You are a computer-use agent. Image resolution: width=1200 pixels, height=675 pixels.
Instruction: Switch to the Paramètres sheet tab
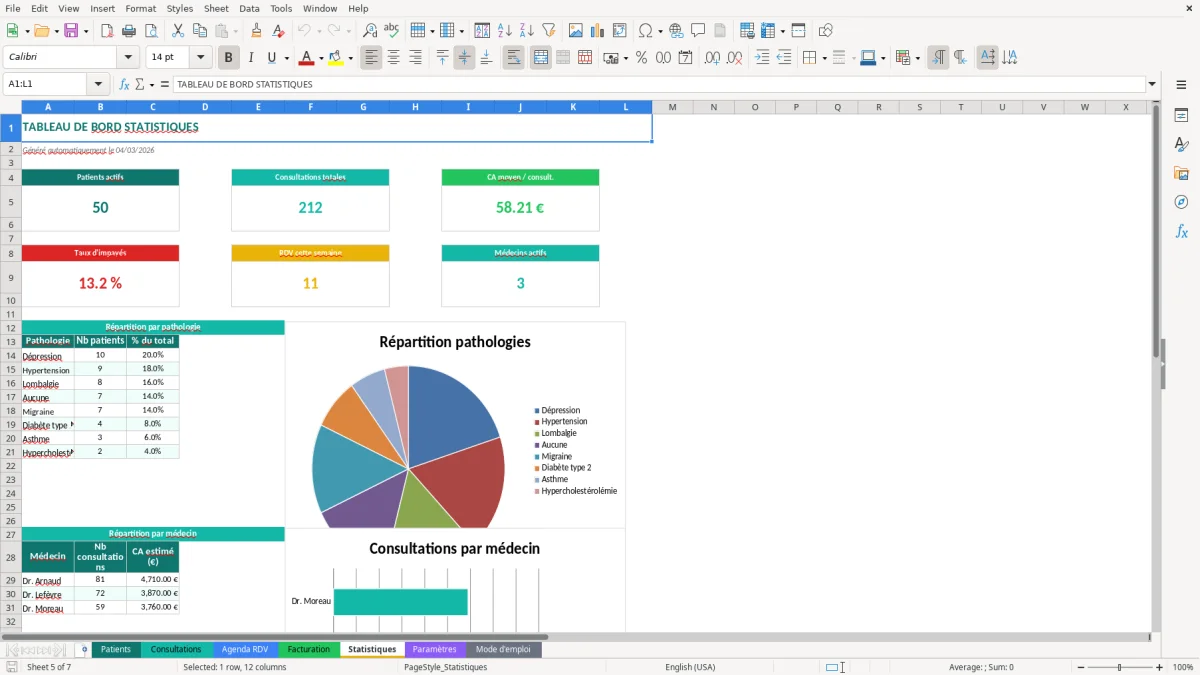tap(434, 649)
